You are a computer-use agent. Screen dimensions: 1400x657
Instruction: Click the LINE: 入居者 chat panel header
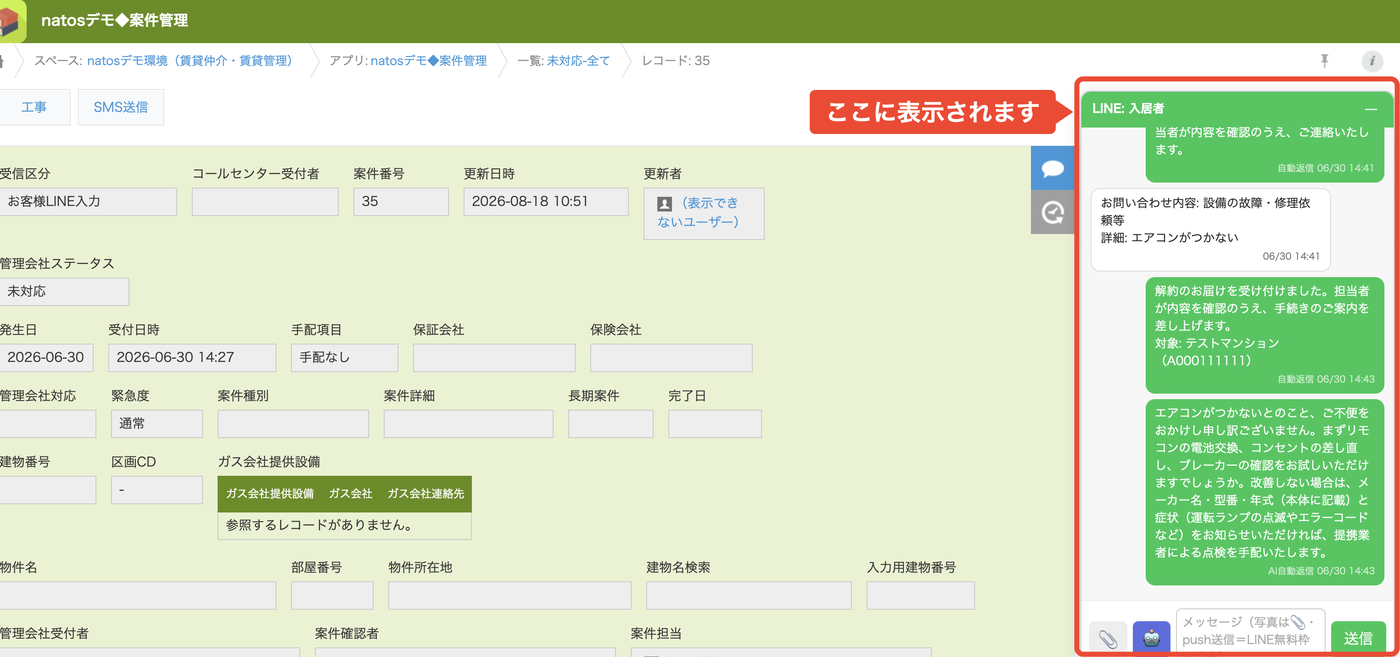click(x=1237, y=108)
